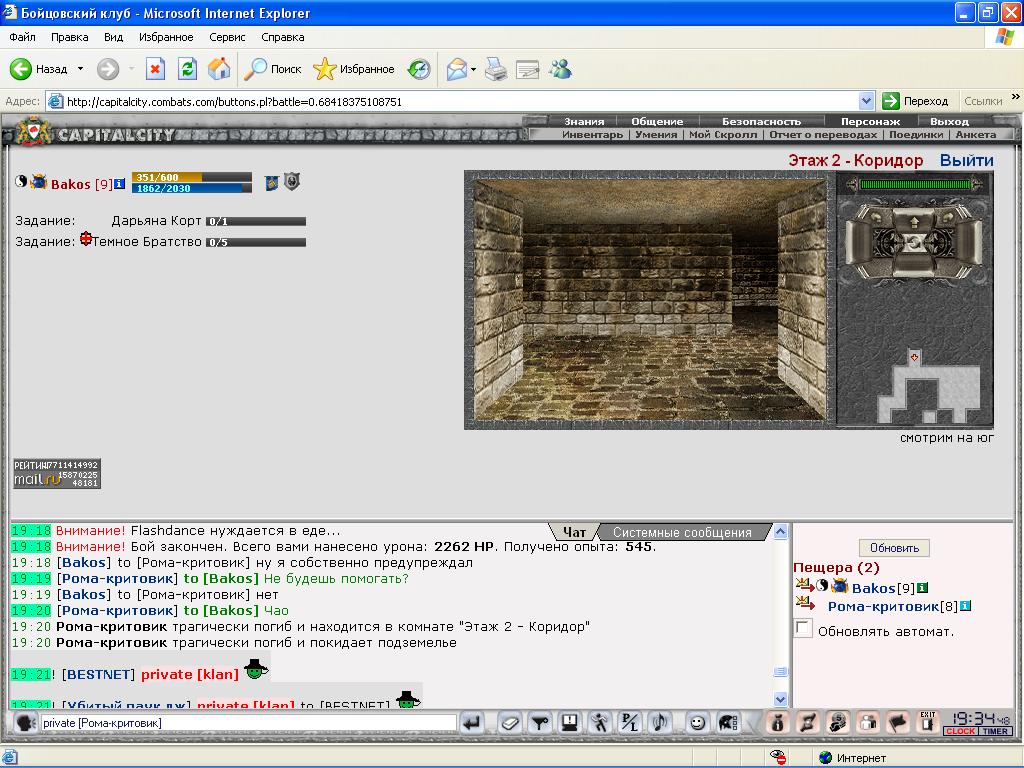Expand the Links (Ссылки) toolbar chevron
Screen dimensions: 1024x768
click(x=1016, y=97)
